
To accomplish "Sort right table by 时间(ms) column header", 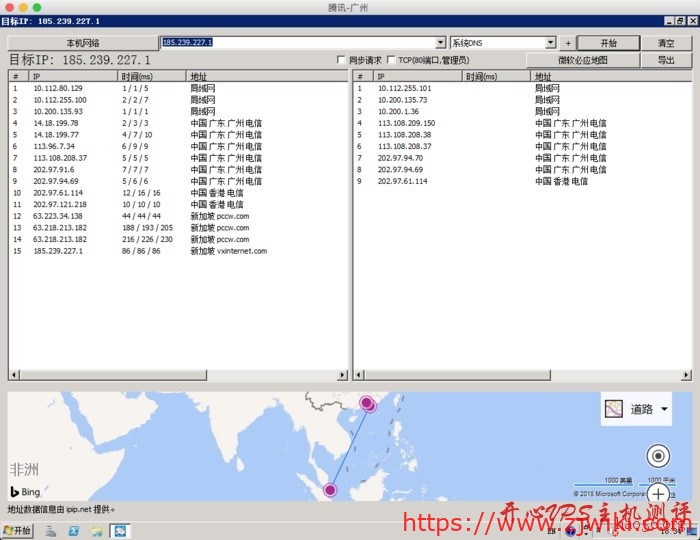I will 496,76.
